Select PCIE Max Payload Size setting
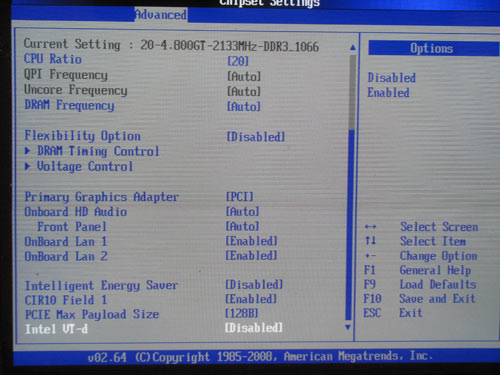 coord(92,314)
